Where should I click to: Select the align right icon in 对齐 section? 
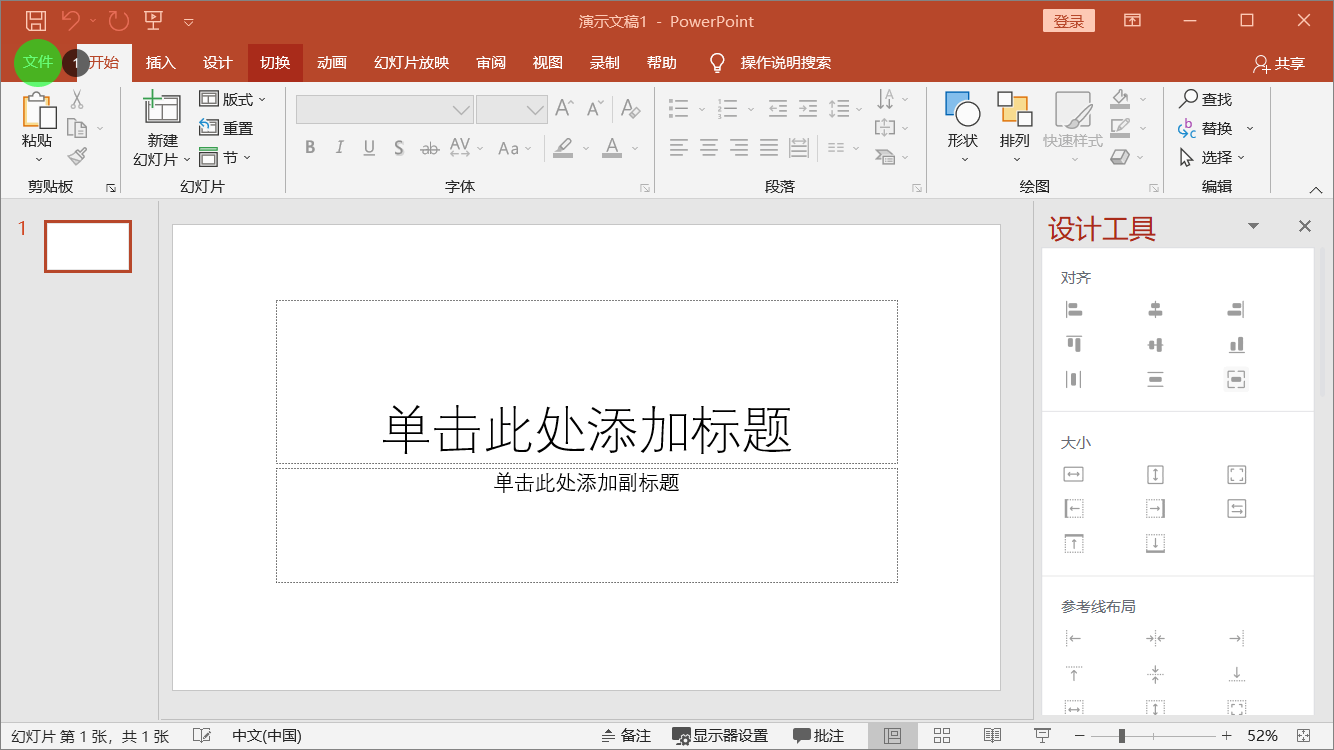[1236, 310]
